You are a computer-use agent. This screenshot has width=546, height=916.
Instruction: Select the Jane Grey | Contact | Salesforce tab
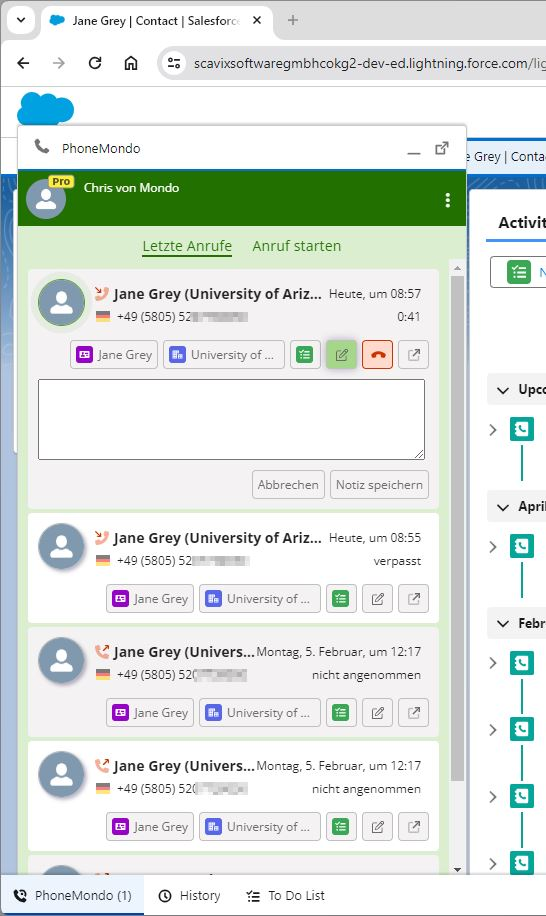157,20
